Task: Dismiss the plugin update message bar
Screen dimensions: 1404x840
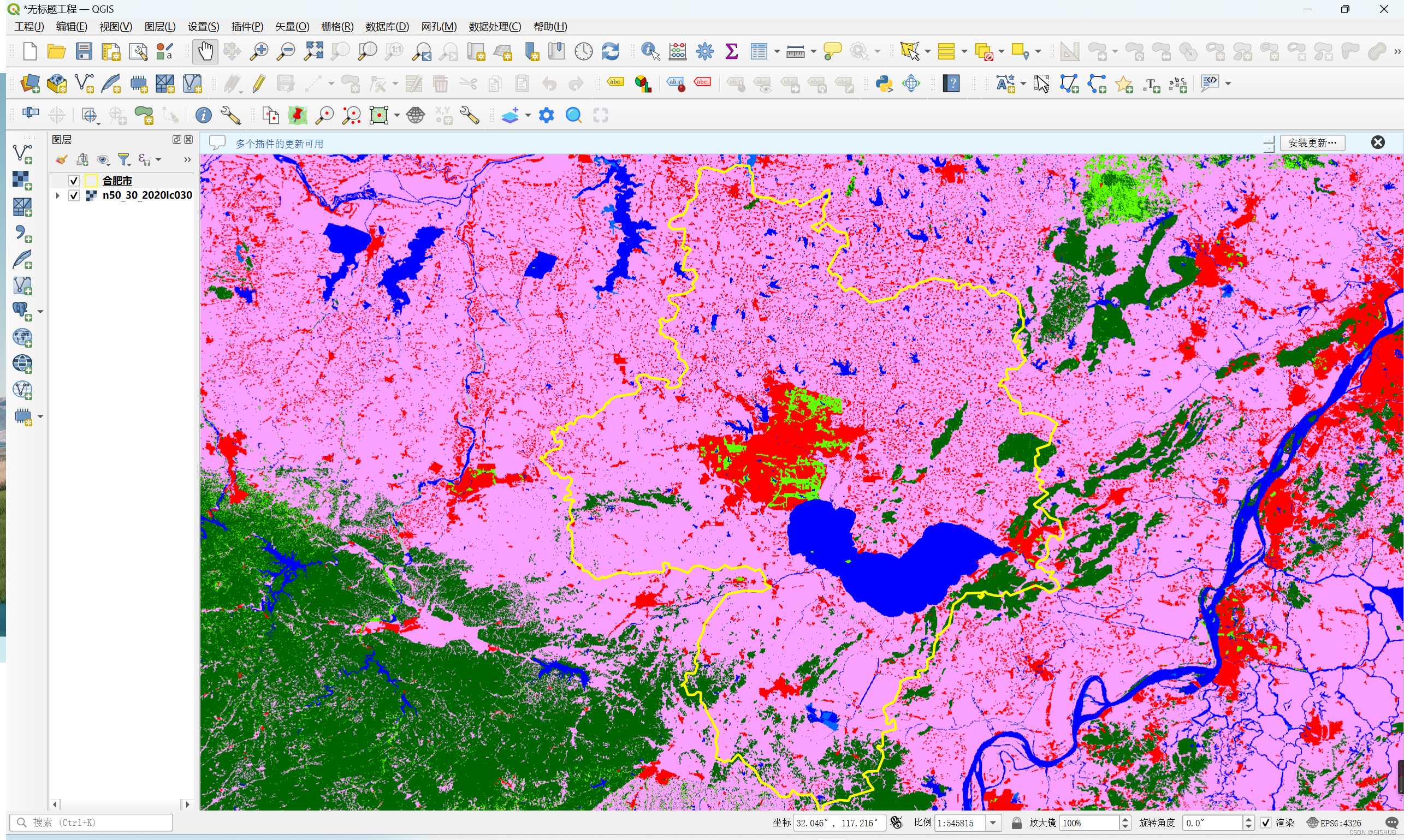Action: 1378,142
